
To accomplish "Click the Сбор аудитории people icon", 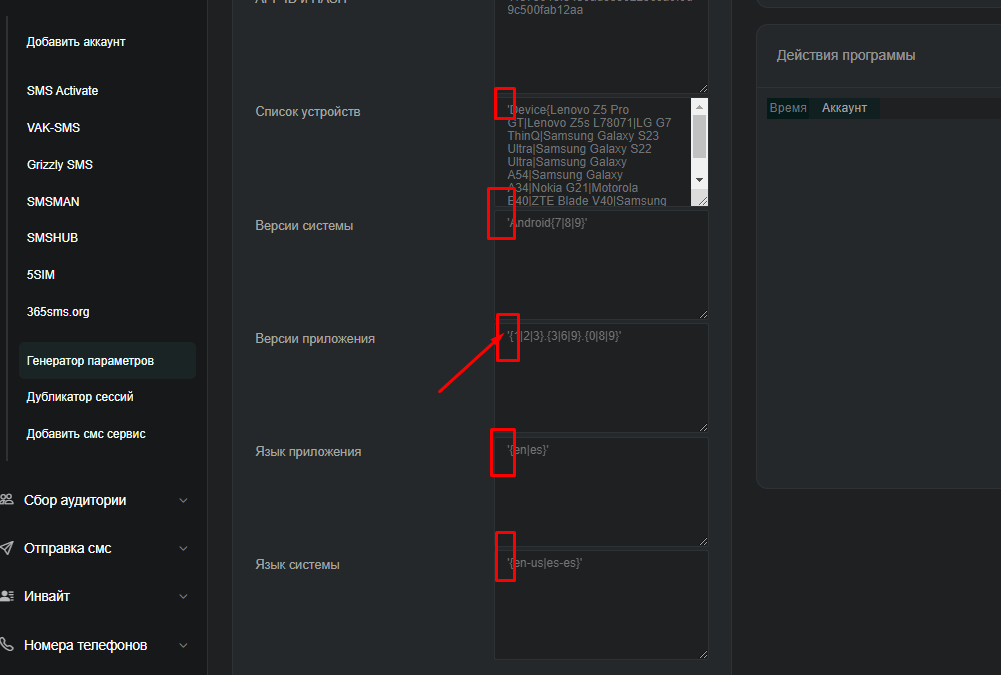I will (x=7, y=500).
